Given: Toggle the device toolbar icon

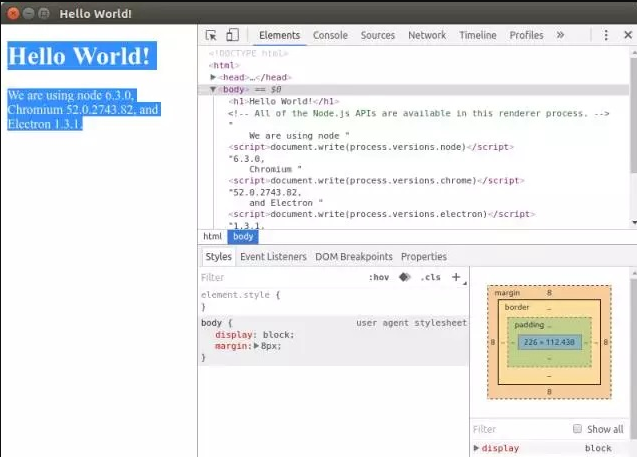Looking at the screenshot, I should 232,35.
